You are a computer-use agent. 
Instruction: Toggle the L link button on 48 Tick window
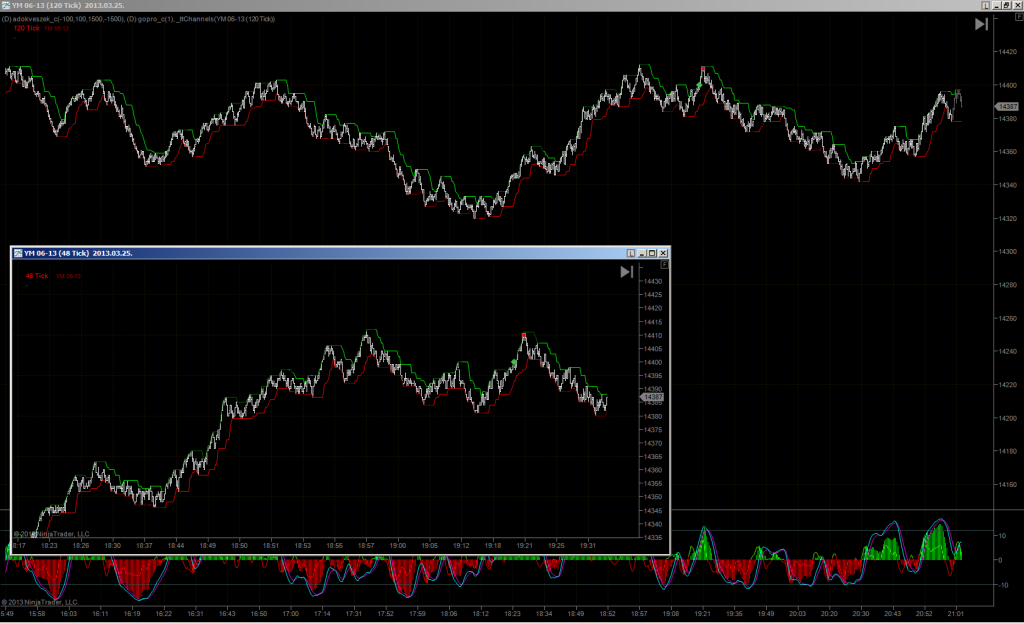tap(630, 253)
